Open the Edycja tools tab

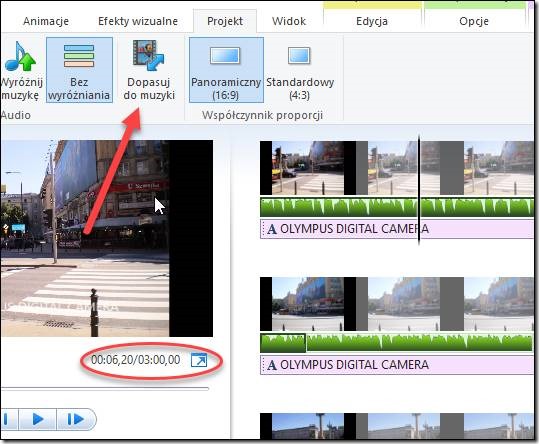(x=372, y=21)
